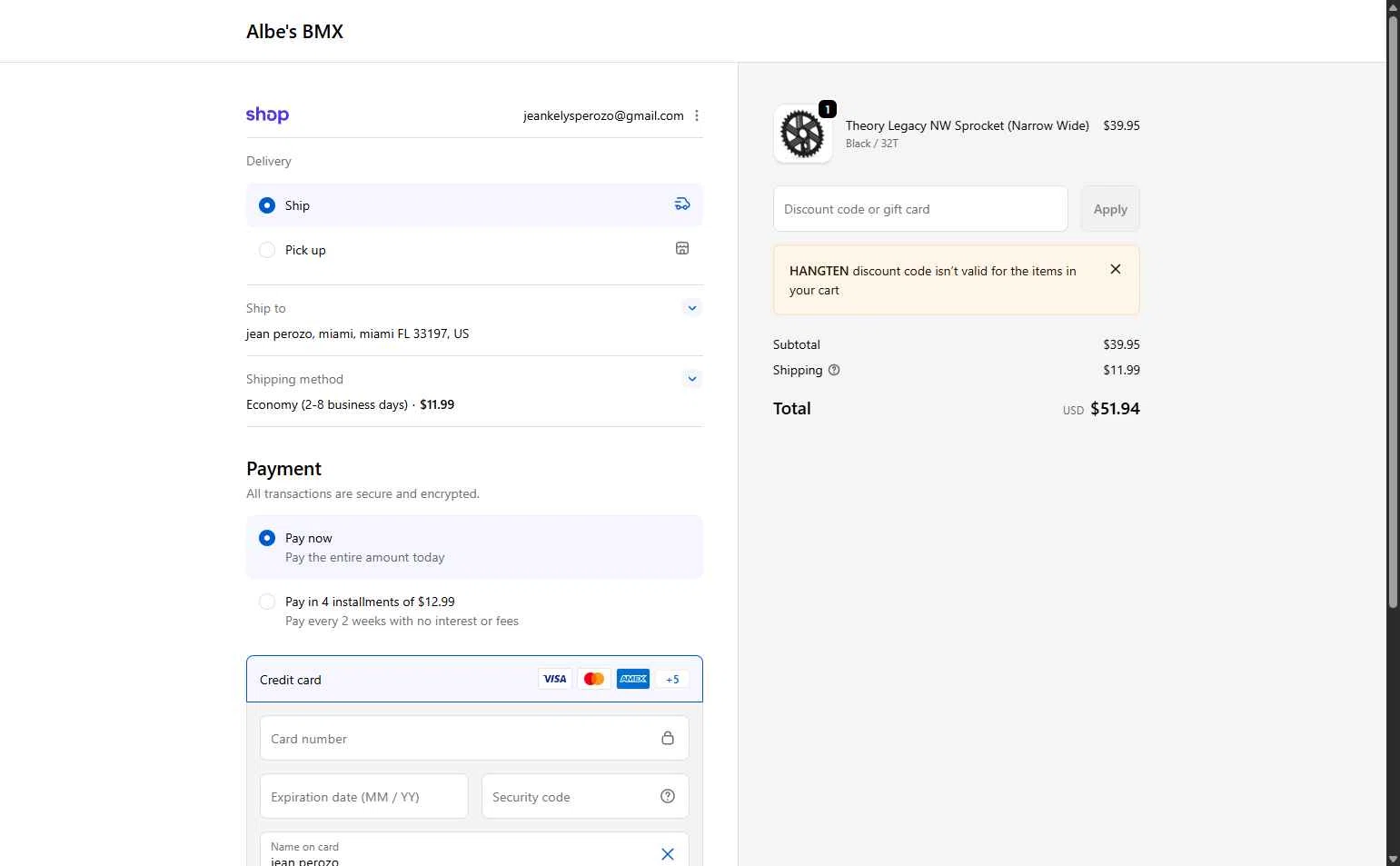This screenshot has width=1400, height=866.
Task: Click the store pickup icon
Action: click(x=682, y=248)
